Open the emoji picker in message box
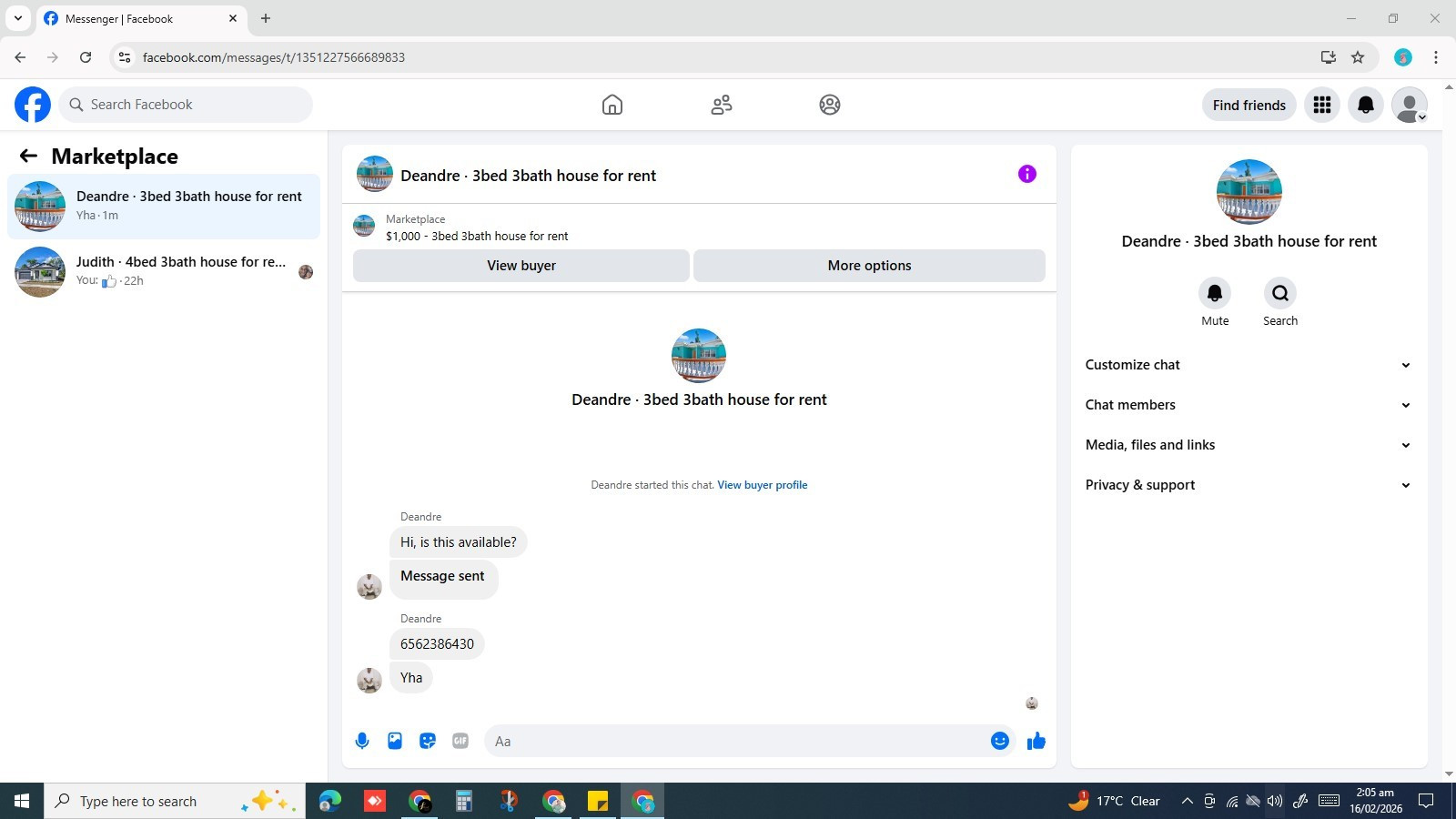 coord(1000,741)
